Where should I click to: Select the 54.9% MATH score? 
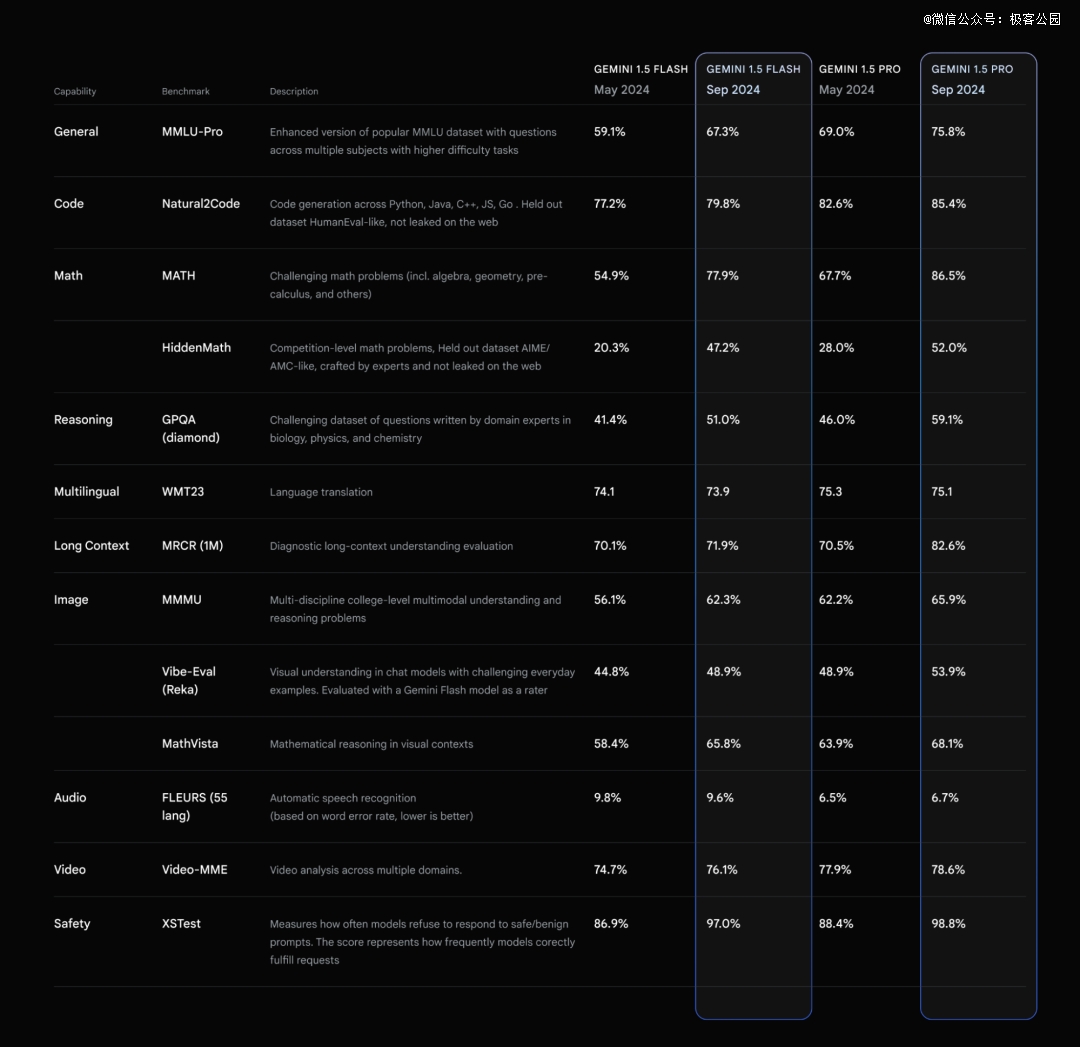click(611, 276)
